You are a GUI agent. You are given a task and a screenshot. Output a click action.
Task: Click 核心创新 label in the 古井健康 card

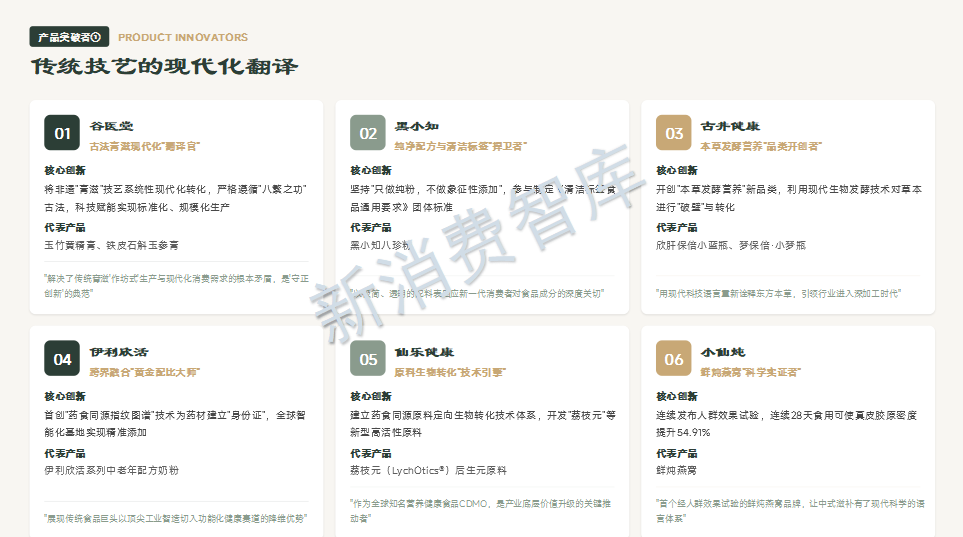[x=676, y=170]
